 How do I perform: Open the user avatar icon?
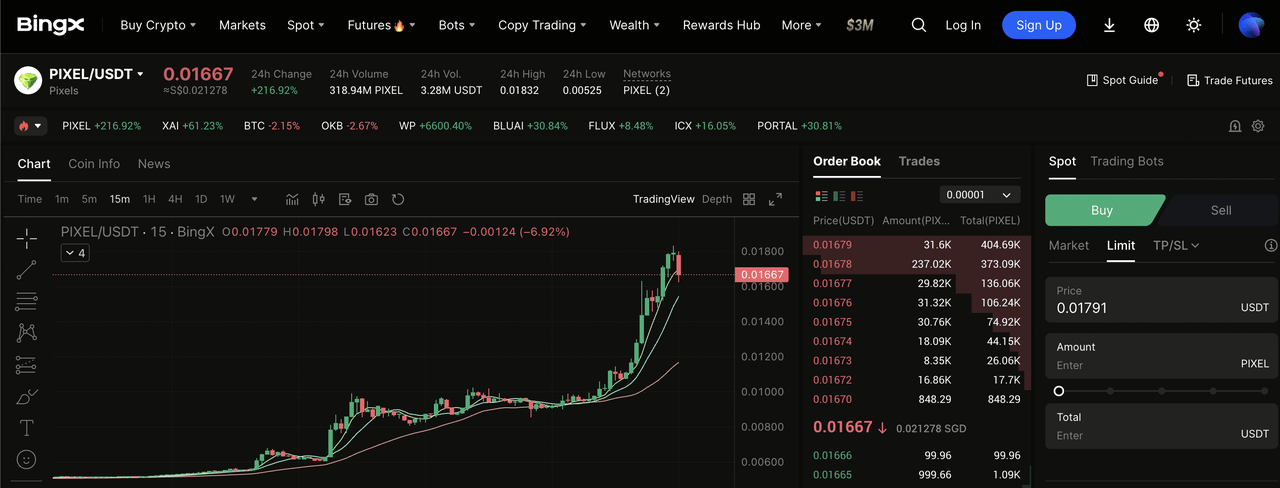coord(1251,25)
